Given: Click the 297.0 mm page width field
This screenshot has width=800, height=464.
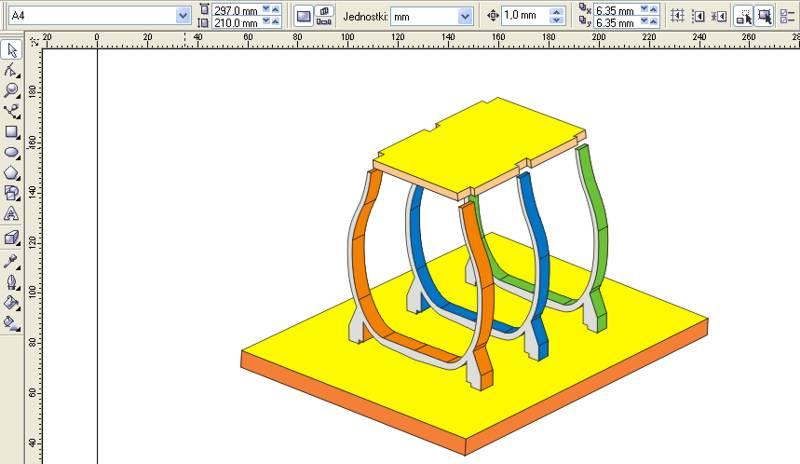Looking at the screenshot, I should [234, 9].
